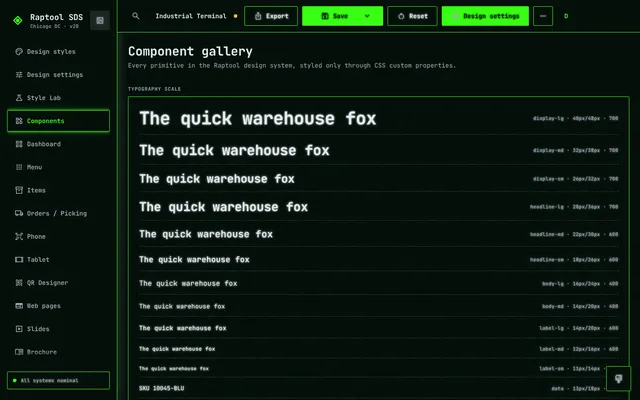This screenshot has width=640, height=400.
Task: Go to Dashboard in sidebar
Action: click(58, 144)
